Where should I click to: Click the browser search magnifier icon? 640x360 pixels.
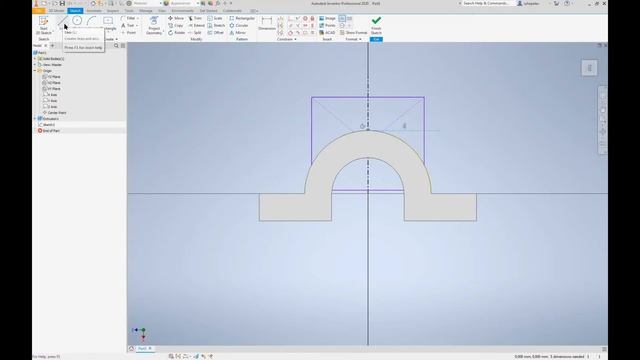pyautogui.click(x=116, y=46)
